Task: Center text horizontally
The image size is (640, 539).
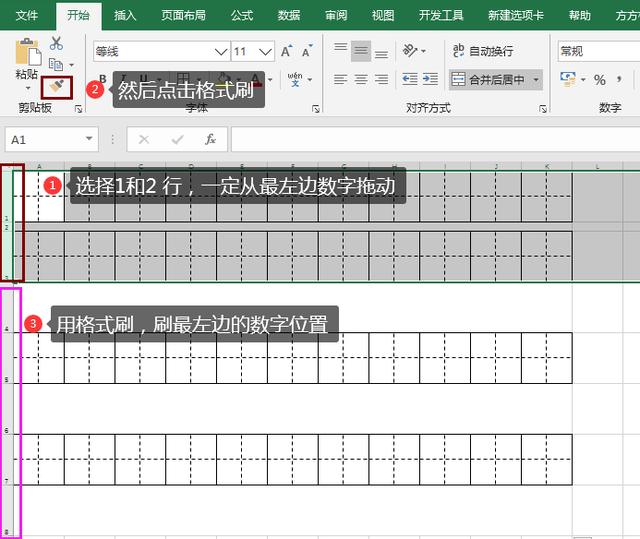Action: [x=361, y=79]
